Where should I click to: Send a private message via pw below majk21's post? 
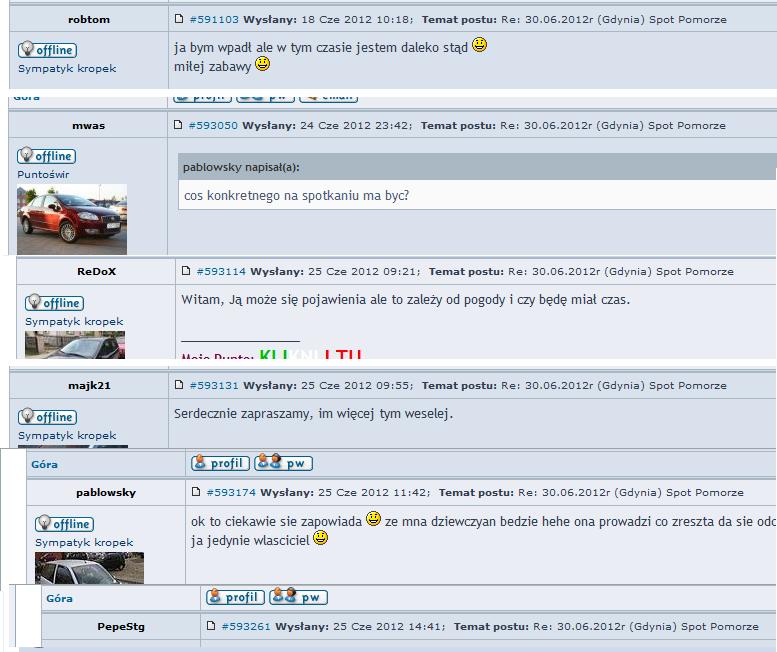pyautogui.click(x=284, y=463)
